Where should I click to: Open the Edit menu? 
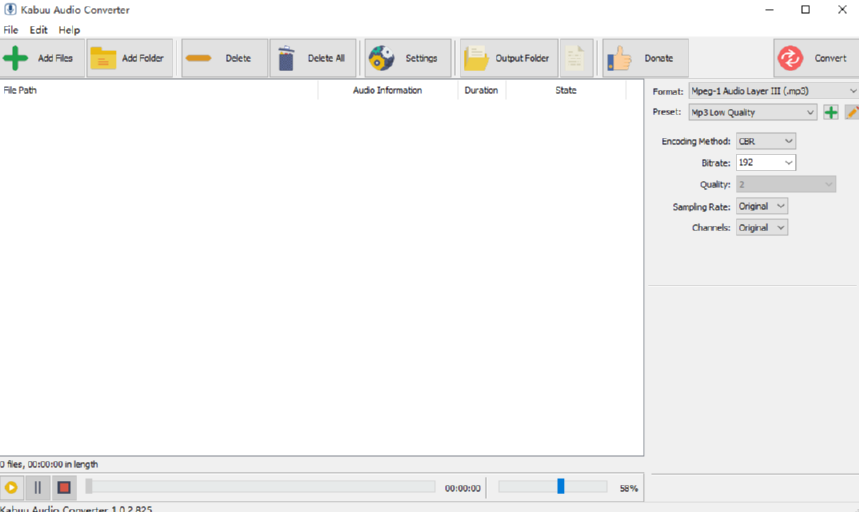(x=38, y=30)
